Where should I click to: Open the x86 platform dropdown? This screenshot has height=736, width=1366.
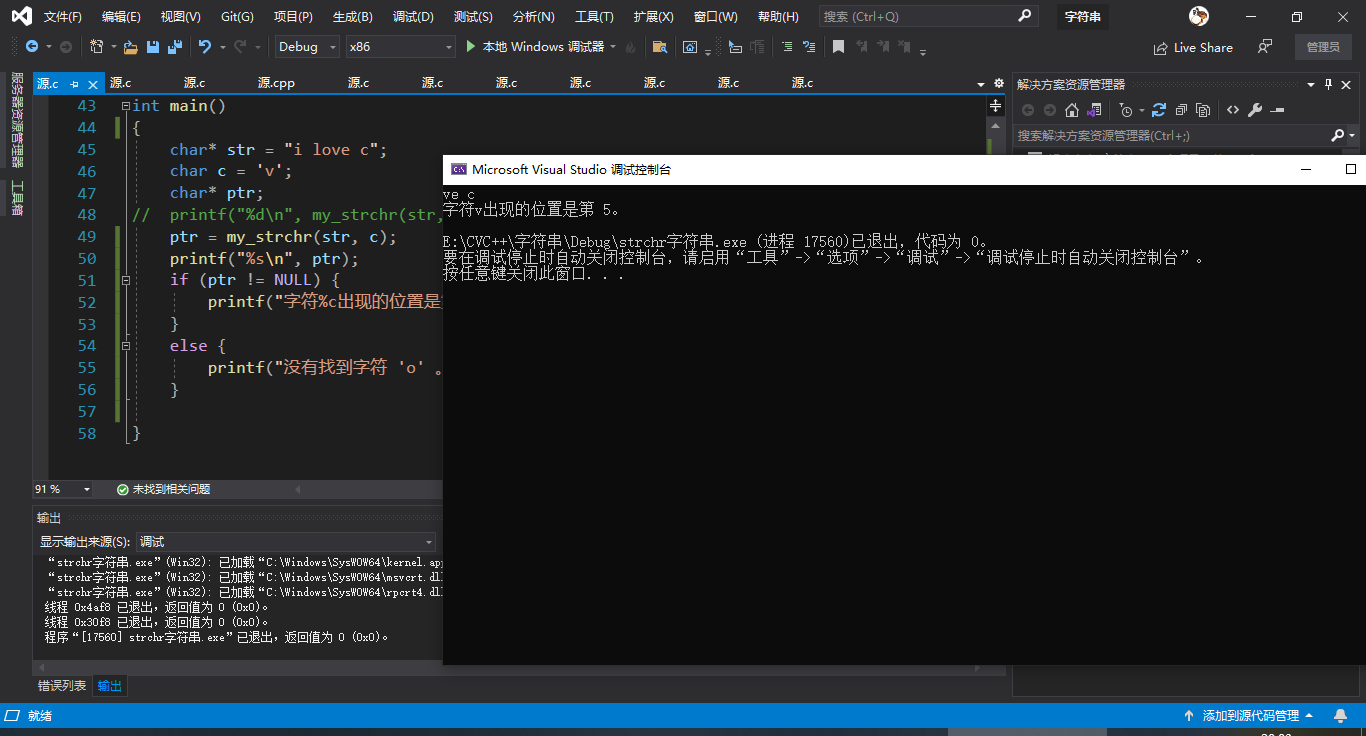tap(400, 47)
